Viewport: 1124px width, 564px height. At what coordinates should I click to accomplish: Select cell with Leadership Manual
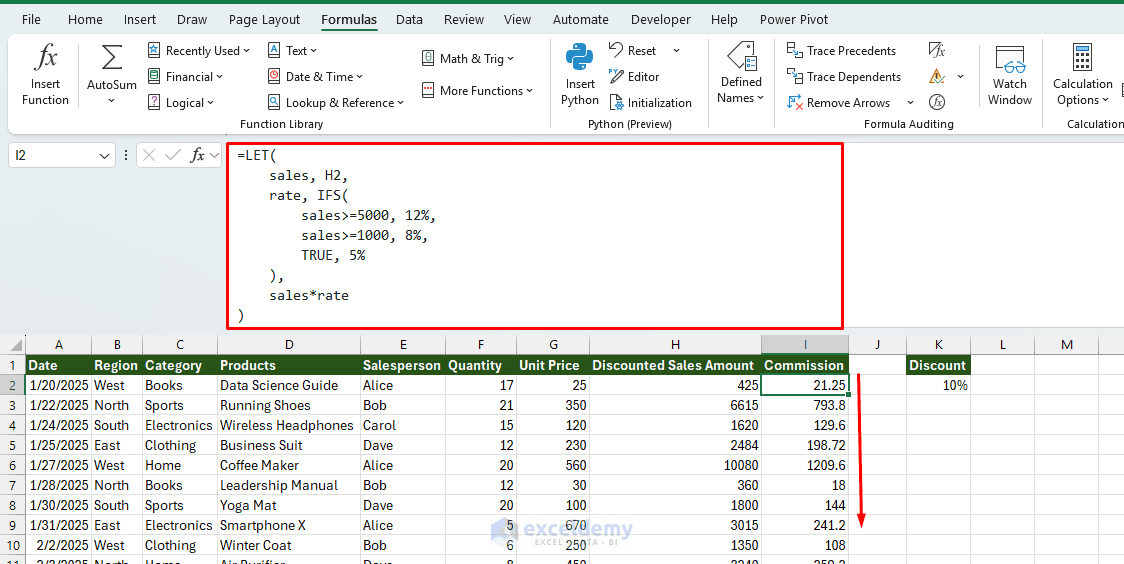pos(288,485)
